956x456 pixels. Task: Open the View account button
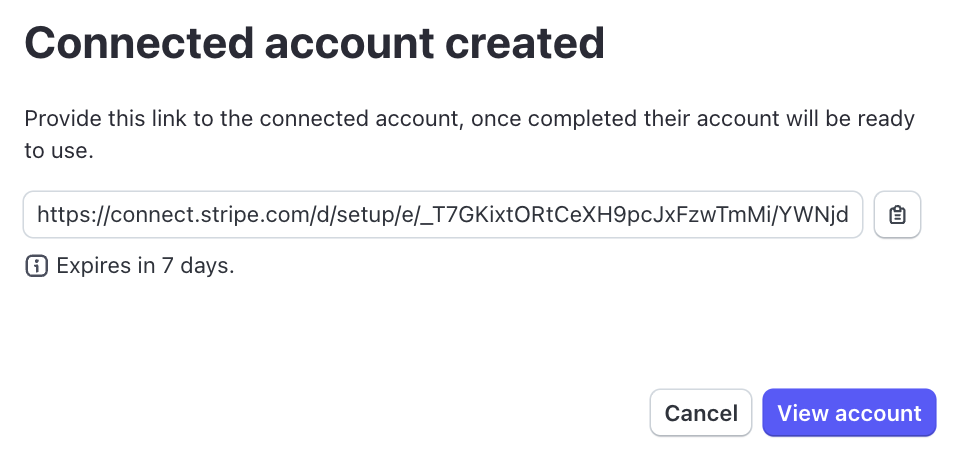pyautogui.click(x=849, y=413)
